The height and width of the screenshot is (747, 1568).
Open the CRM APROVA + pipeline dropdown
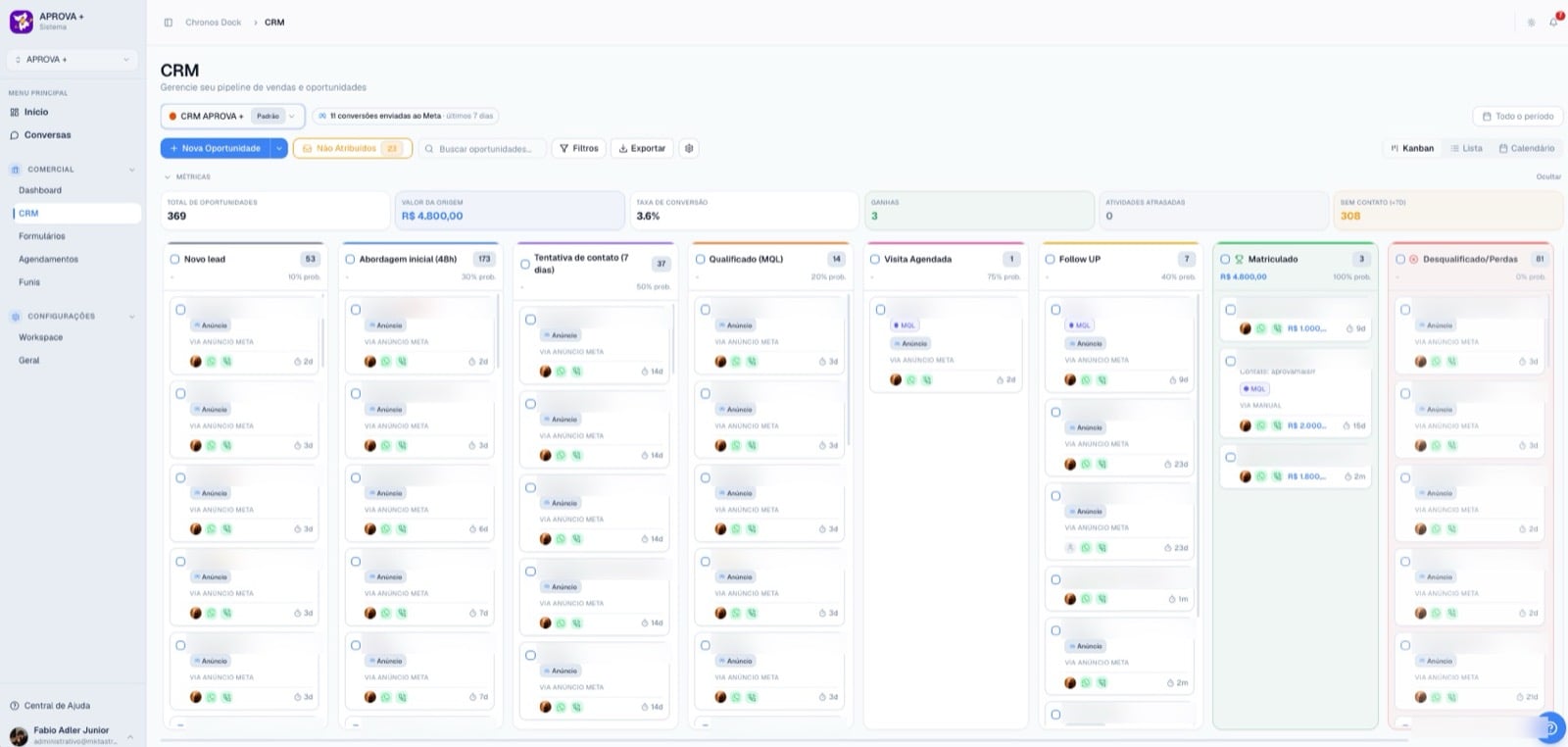pyautogui.click(x=232, y=116)
